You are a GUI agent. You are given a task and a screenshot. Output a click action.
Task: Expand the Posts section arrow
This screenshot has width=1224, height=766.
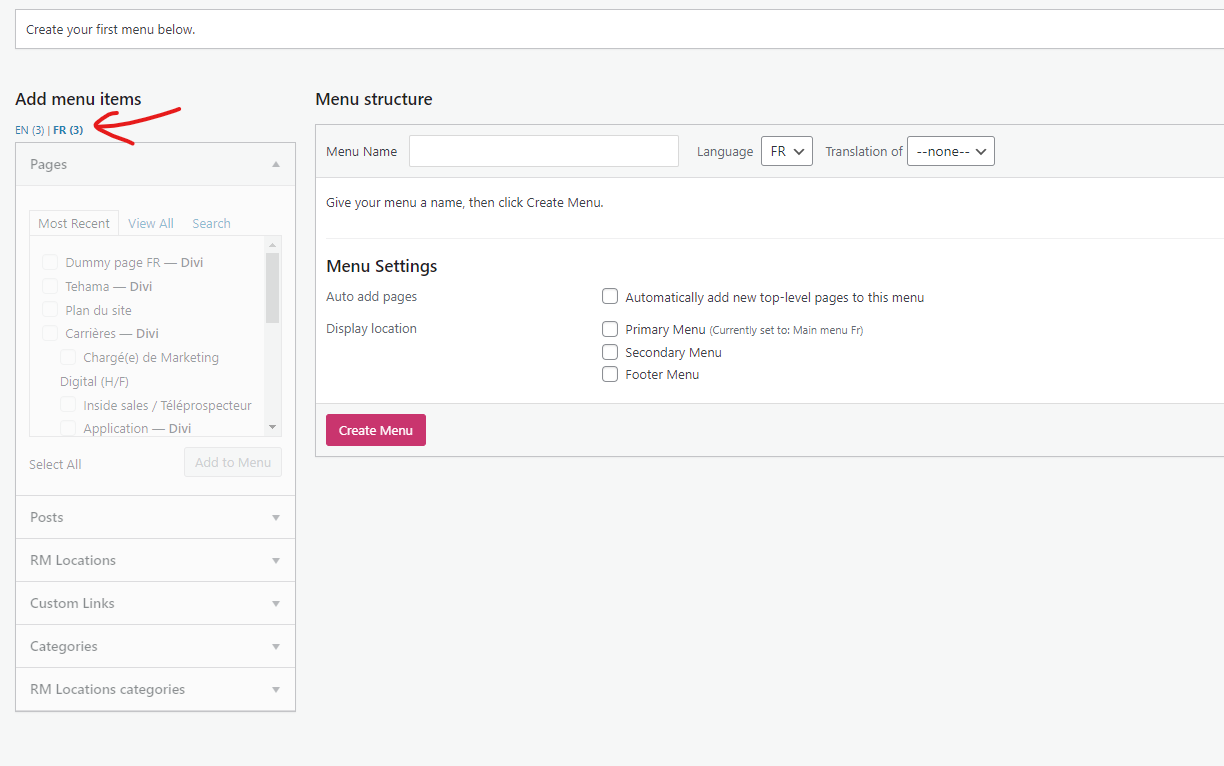(x=276, y=518)
